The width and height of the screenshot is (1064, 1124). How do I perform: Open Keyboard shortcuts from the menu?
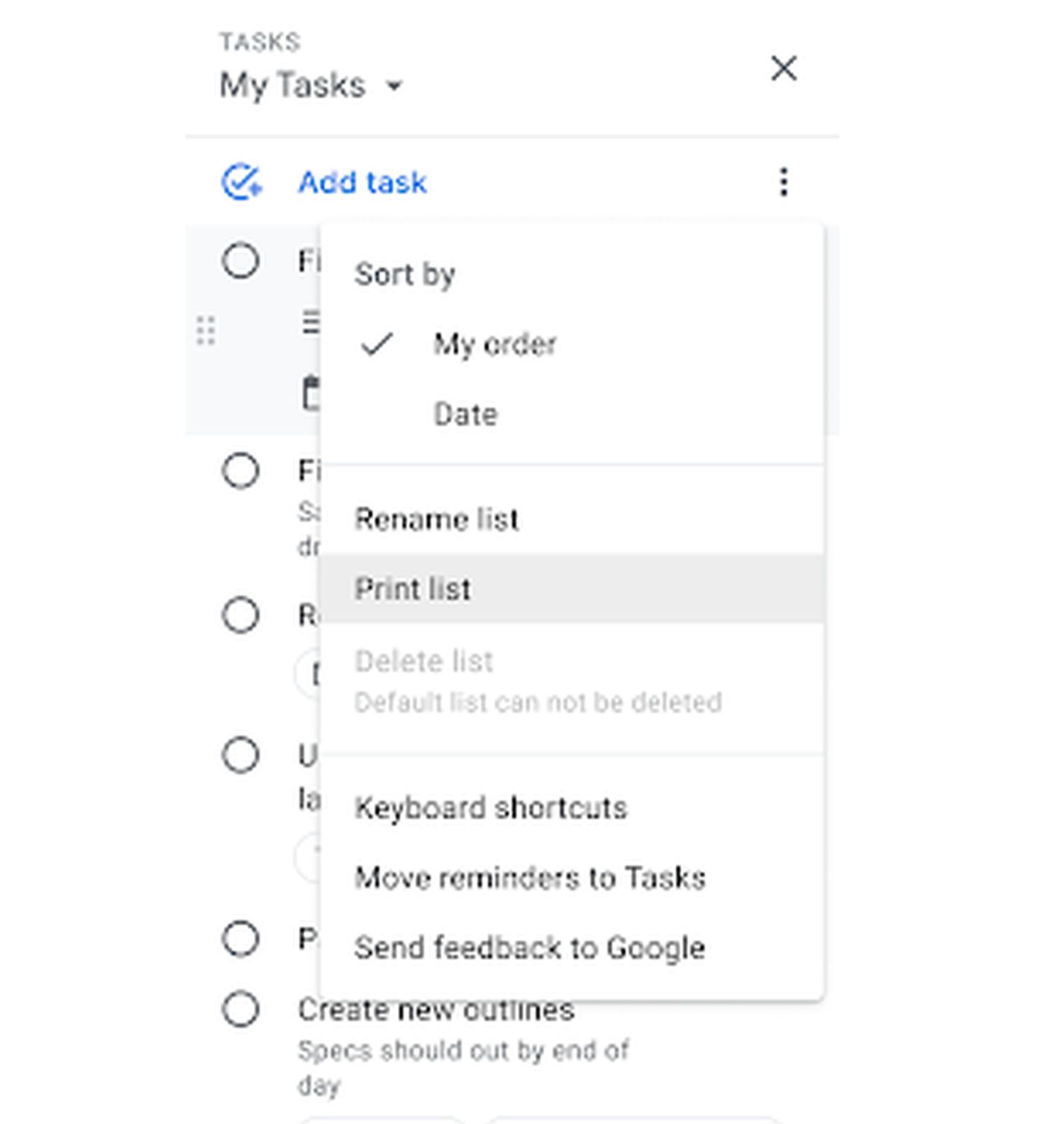[x=491, y=808]
